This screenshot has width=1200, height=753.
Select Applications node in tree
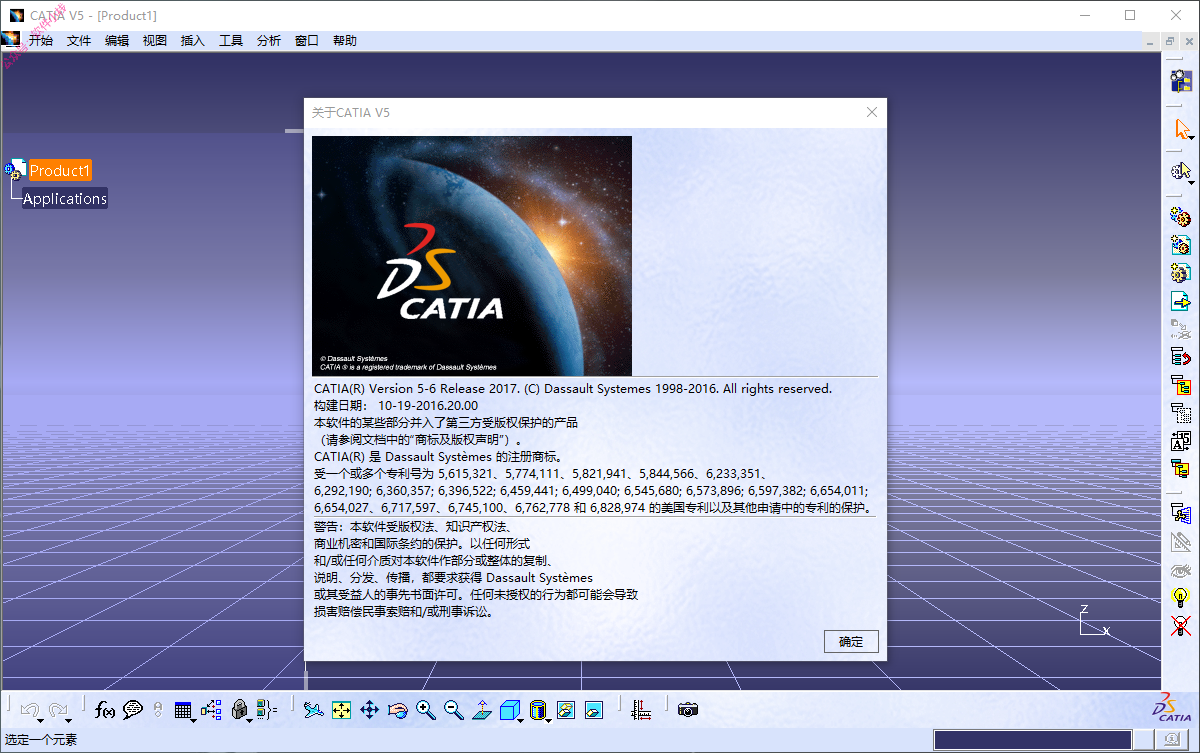click(65, 198)
